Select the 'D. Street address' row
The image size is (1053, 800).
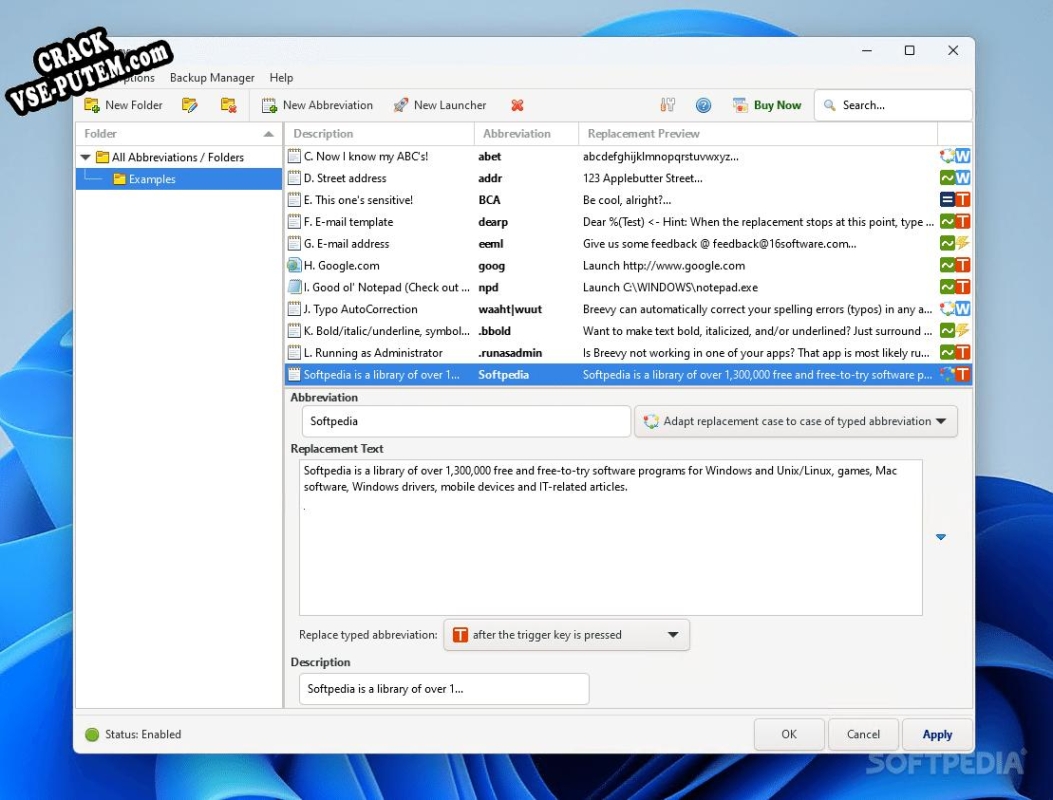click(x=629, y=178)
